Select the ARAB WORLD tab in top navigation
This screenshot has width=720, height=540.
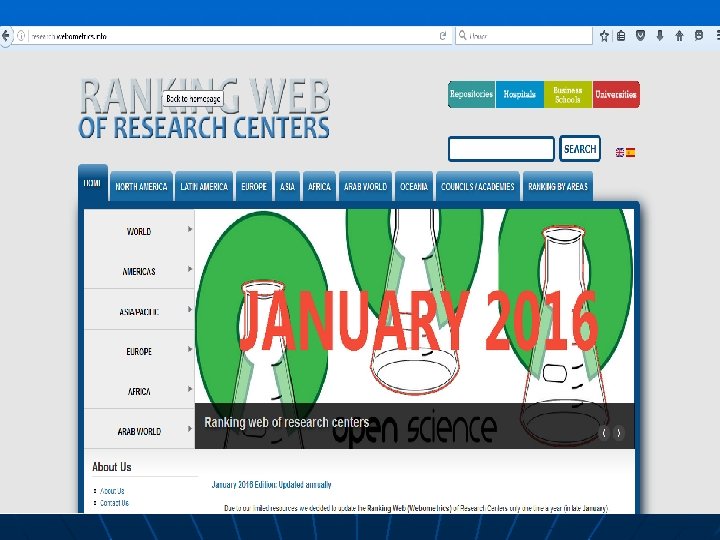[x=366, y=186]
